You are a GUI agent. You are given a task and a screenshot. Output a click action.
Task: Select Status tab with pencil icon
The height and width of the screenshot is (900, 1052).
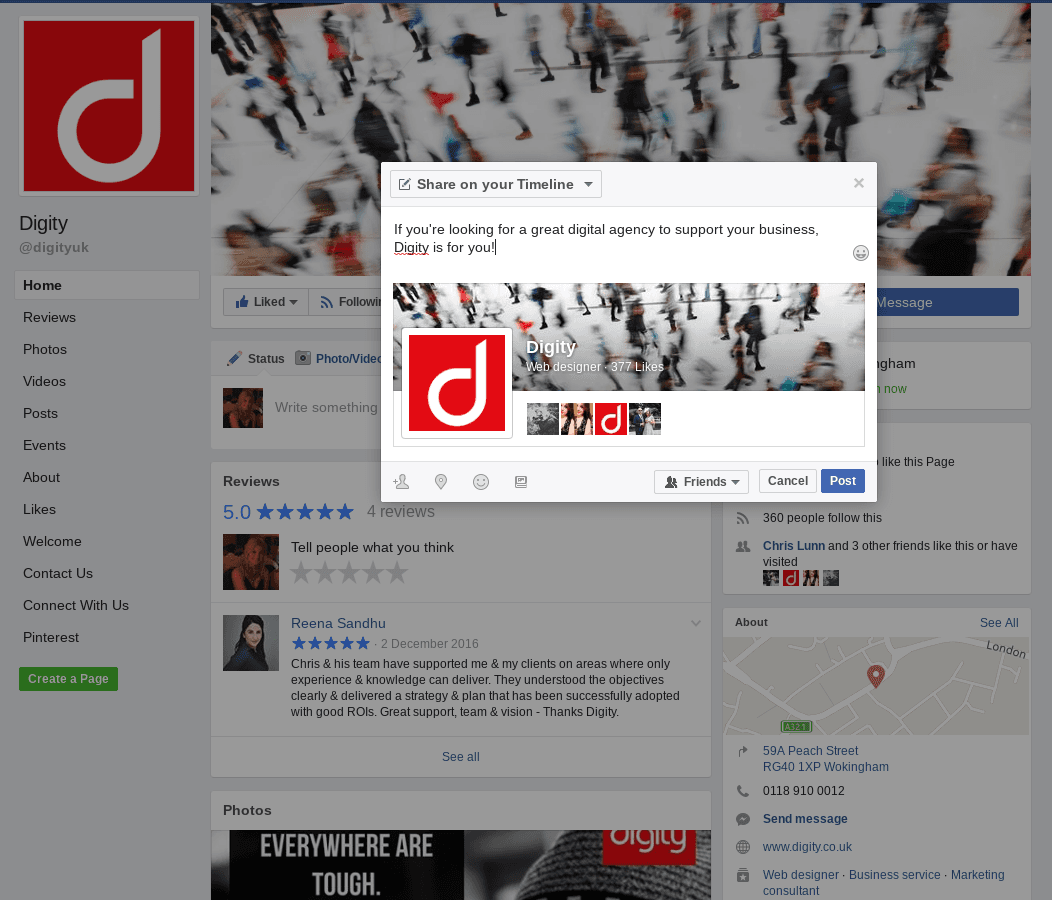tap(256, 358)
